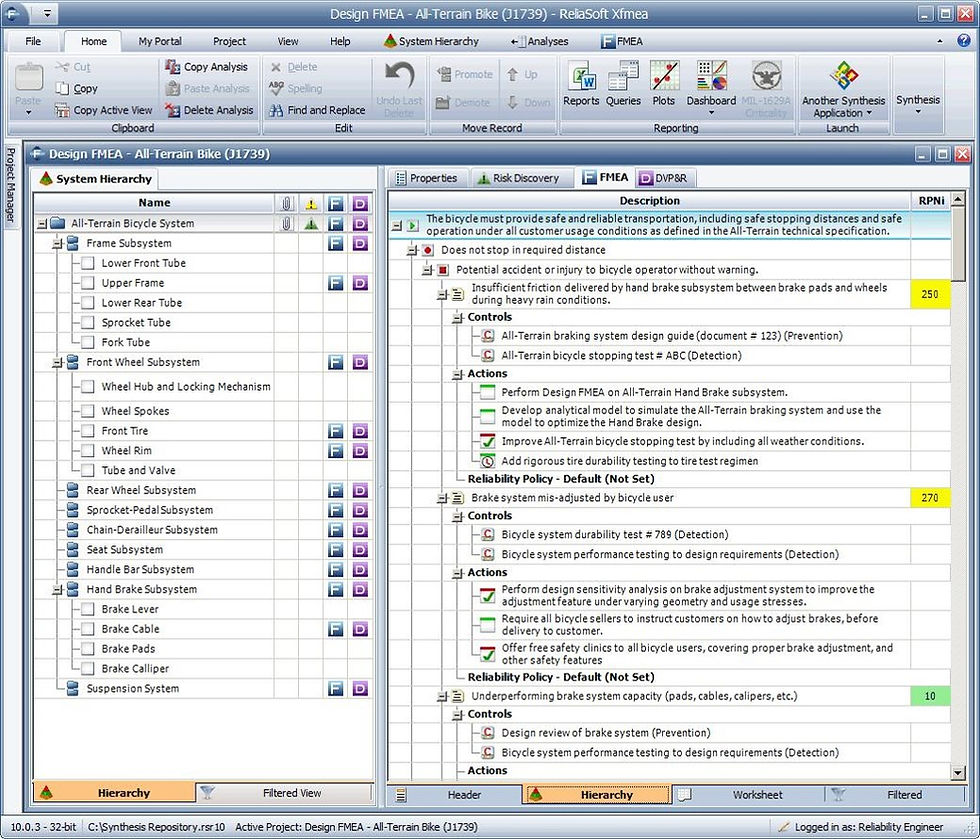Viewport: 980px width, 839px height.
Task: Click Risk Discovery icon on All-Terrain Bicycle System row
Action: (311, 223)
